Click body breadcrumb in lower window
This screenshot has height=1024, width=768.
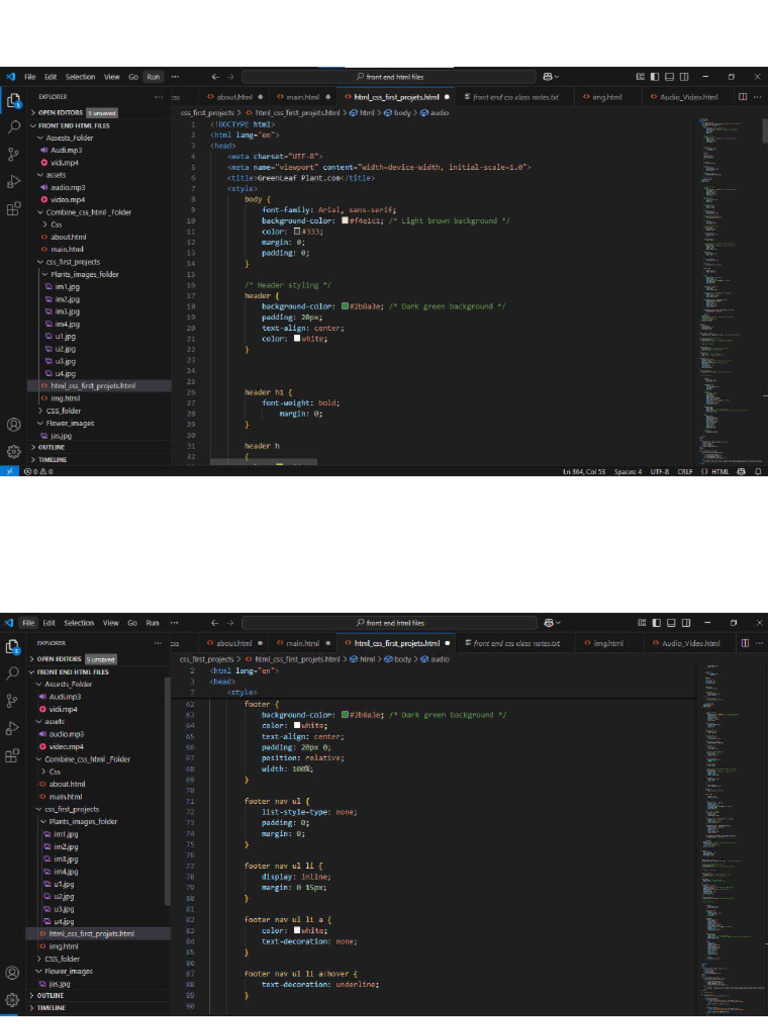[398, 659]
